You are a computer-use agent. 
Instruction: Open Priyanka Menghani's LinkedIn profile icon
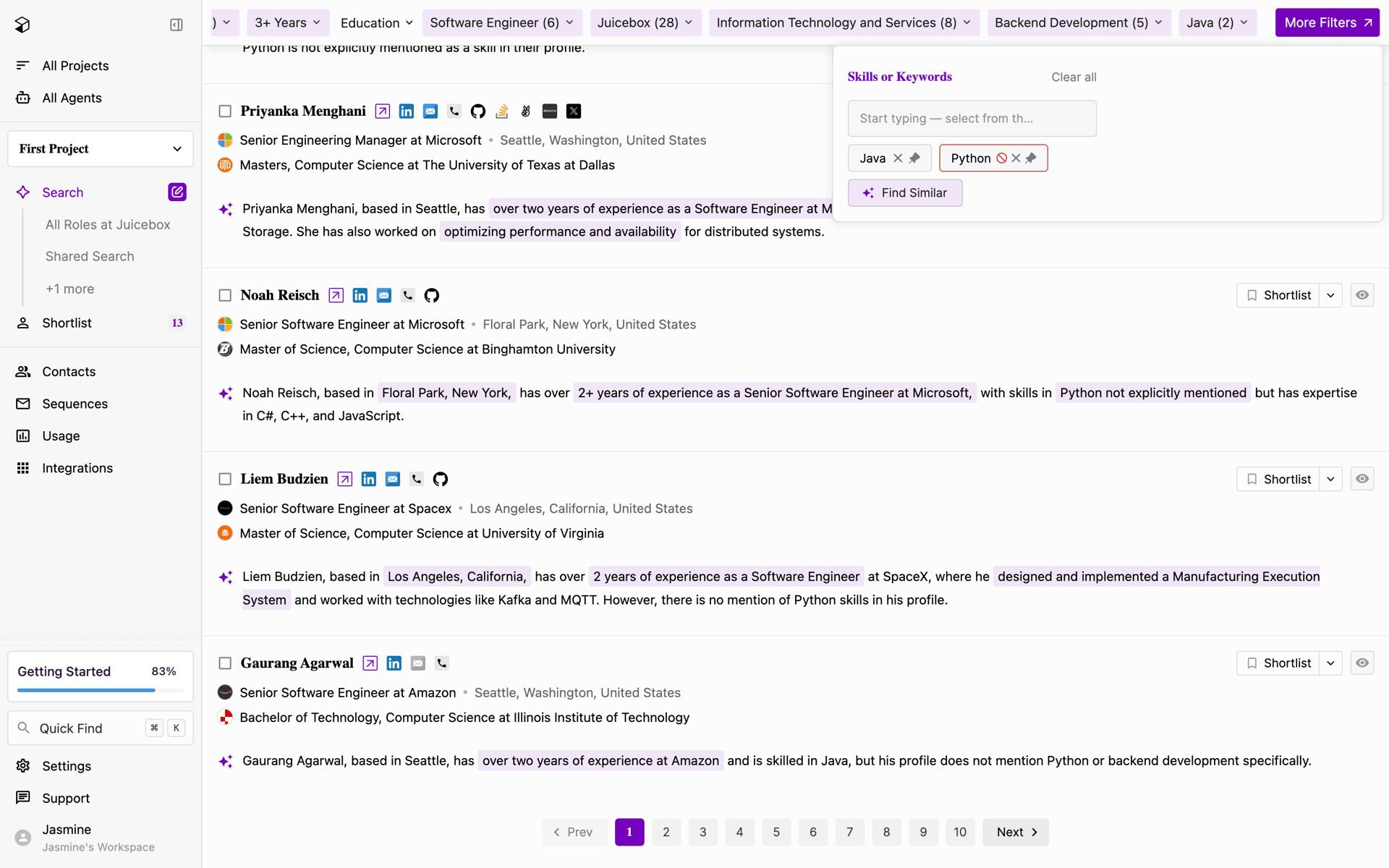coord(407,111)
